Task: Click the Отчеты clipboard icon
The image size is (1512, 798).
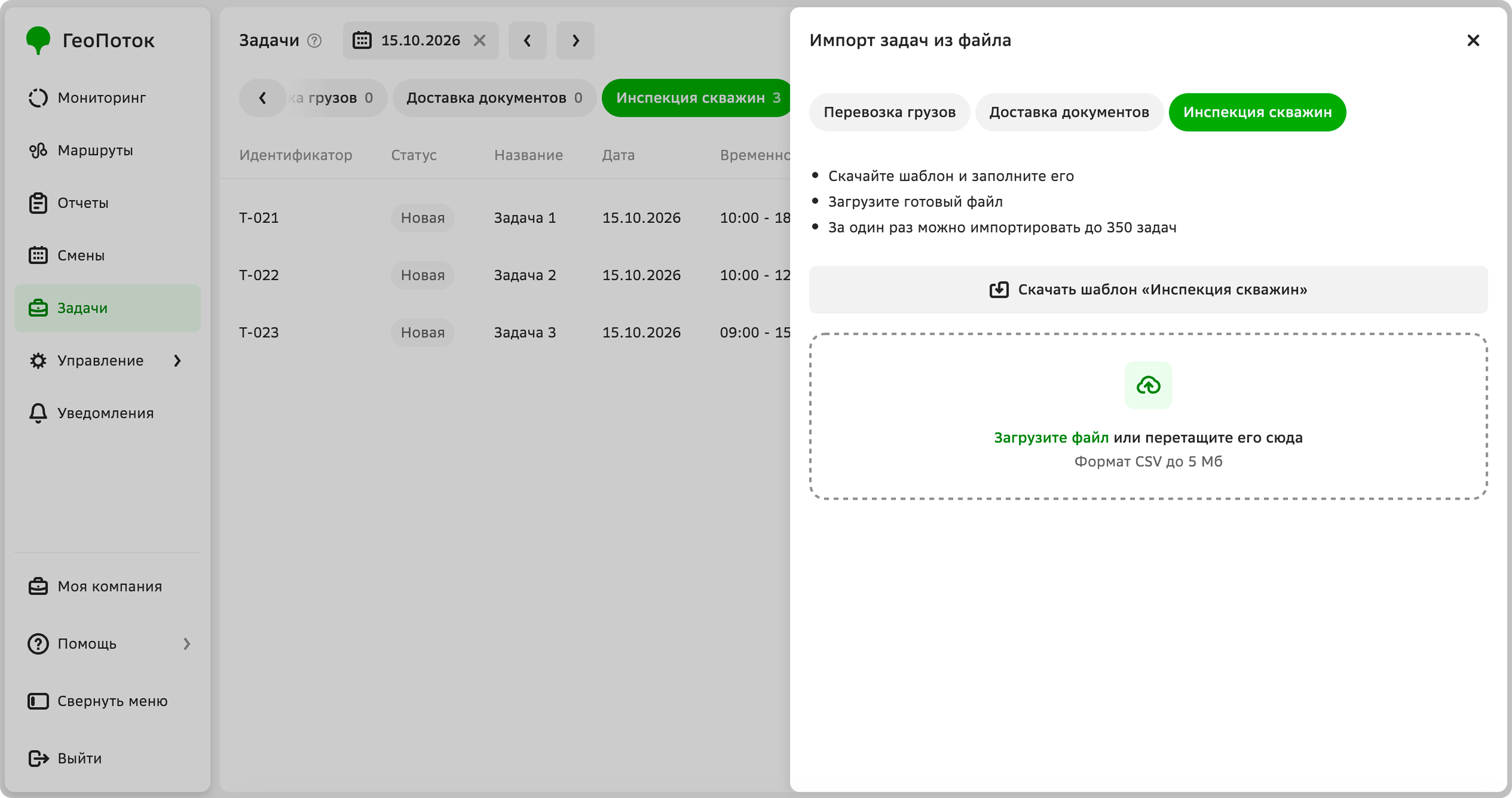Action: coord(38,202)
